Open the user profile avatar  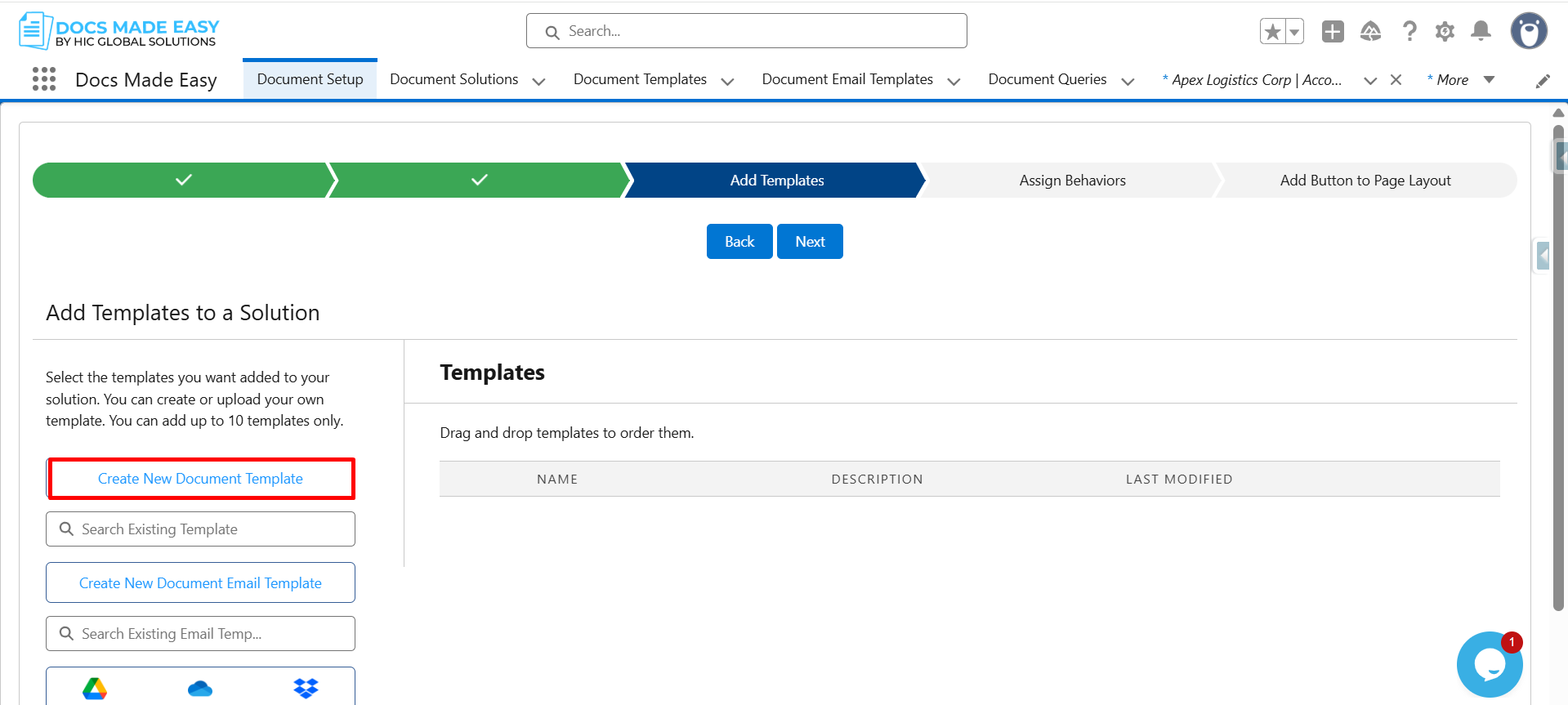point(1529,31)
